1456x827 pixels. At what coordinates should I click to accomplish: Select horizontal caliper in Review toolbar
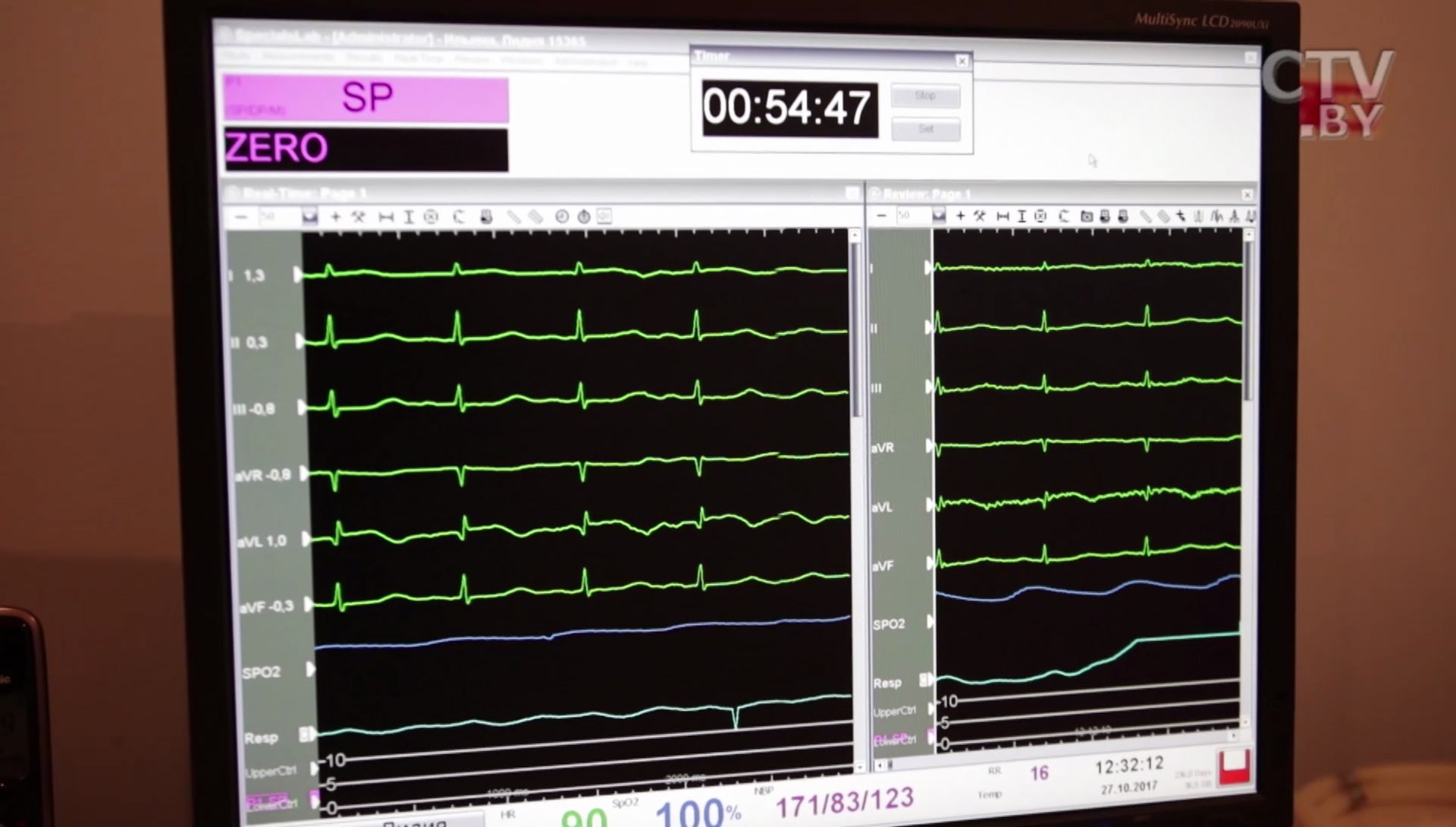tap(1003, 216)
